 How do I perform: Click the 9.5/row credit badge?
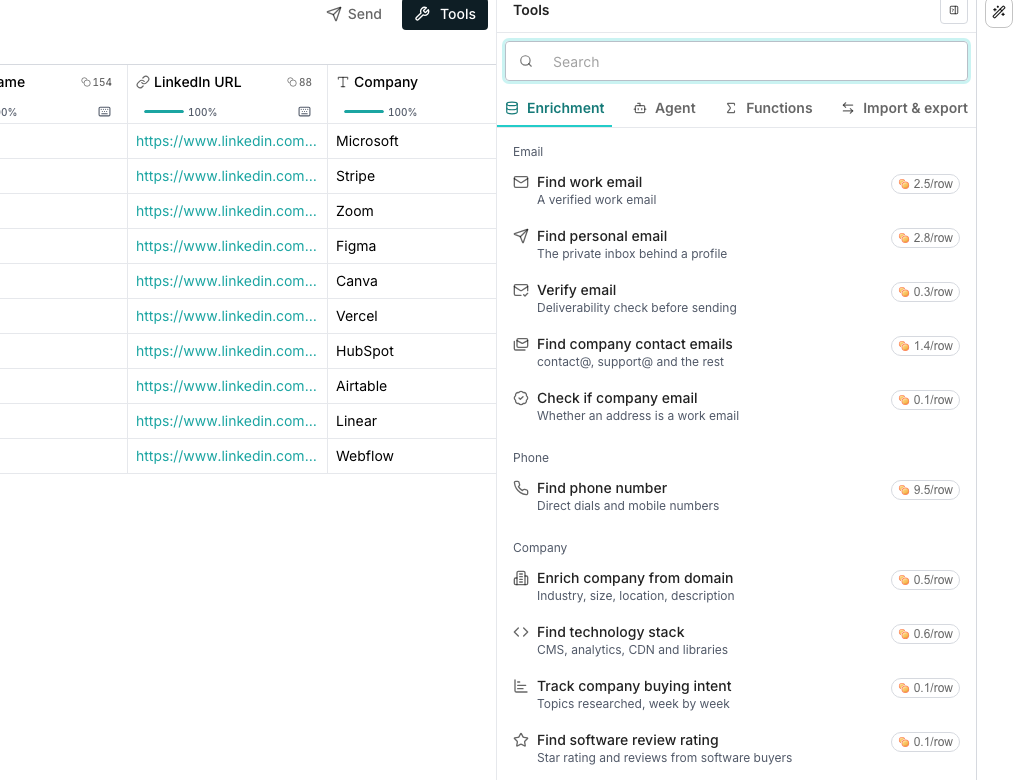tap(925, 490)
